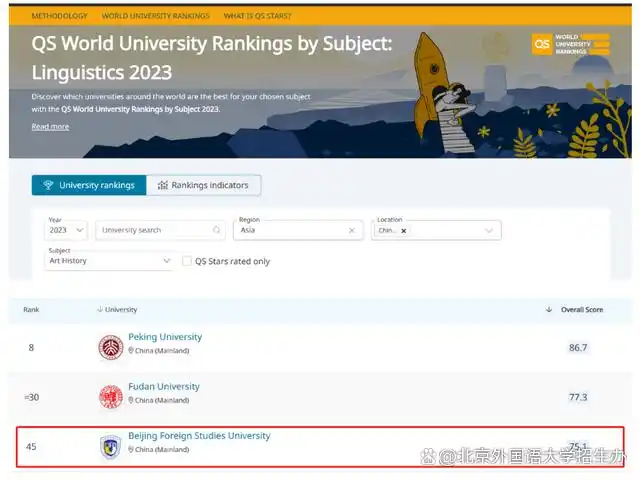Open World University Rankings menu item

pos(156,16)
